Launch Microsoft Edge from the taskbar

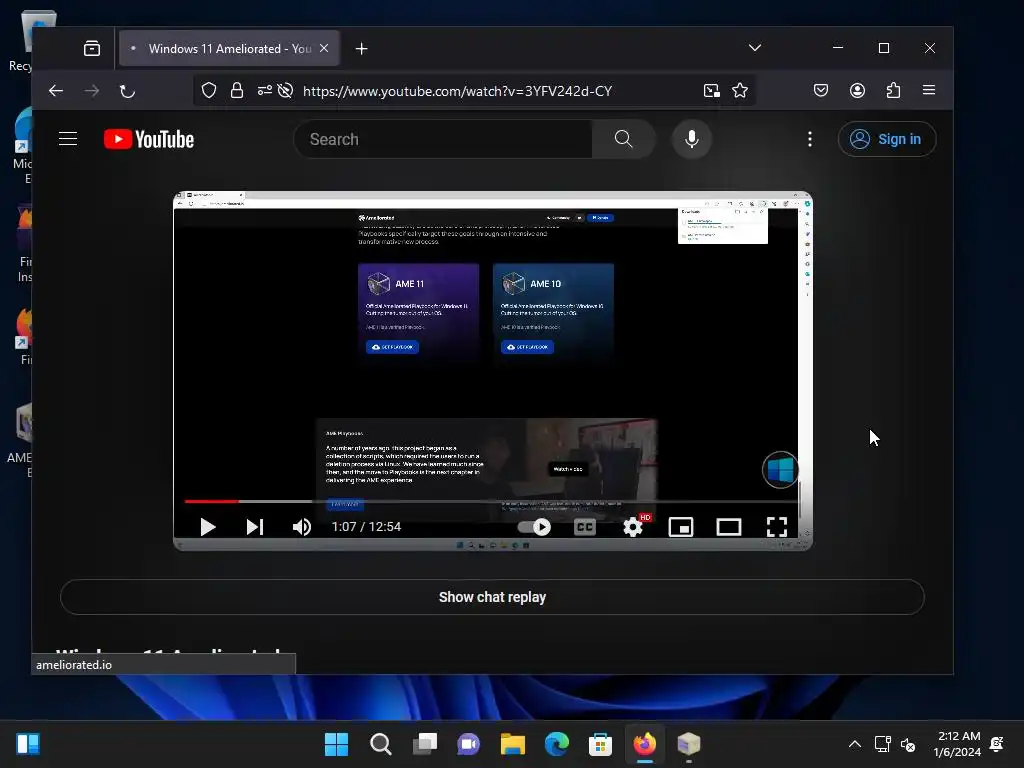[x=556, y=744]
